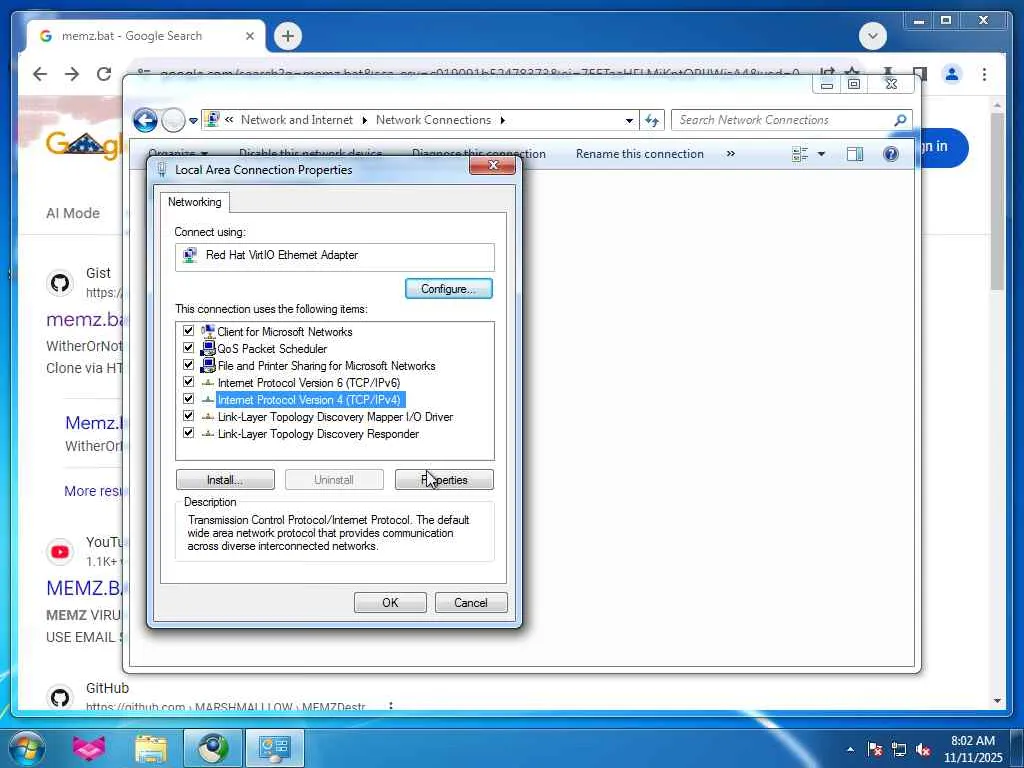Viewport: 1024px width, 768px height.
Task: Open Chrome tab search dropdown
Action: pos(872,36)
